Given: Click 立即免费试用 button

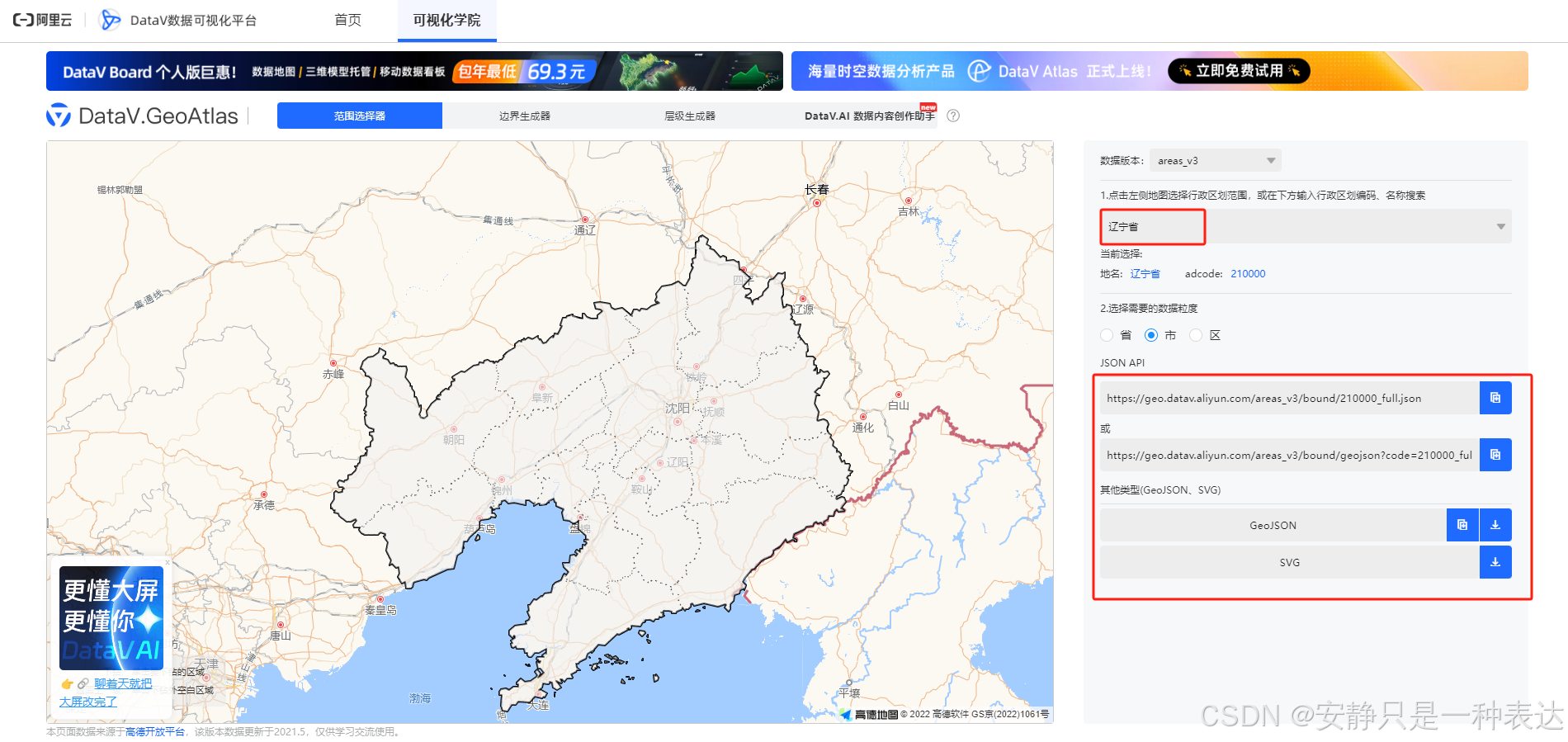Looking at the screenshot, I should (x=1239, y=71).
